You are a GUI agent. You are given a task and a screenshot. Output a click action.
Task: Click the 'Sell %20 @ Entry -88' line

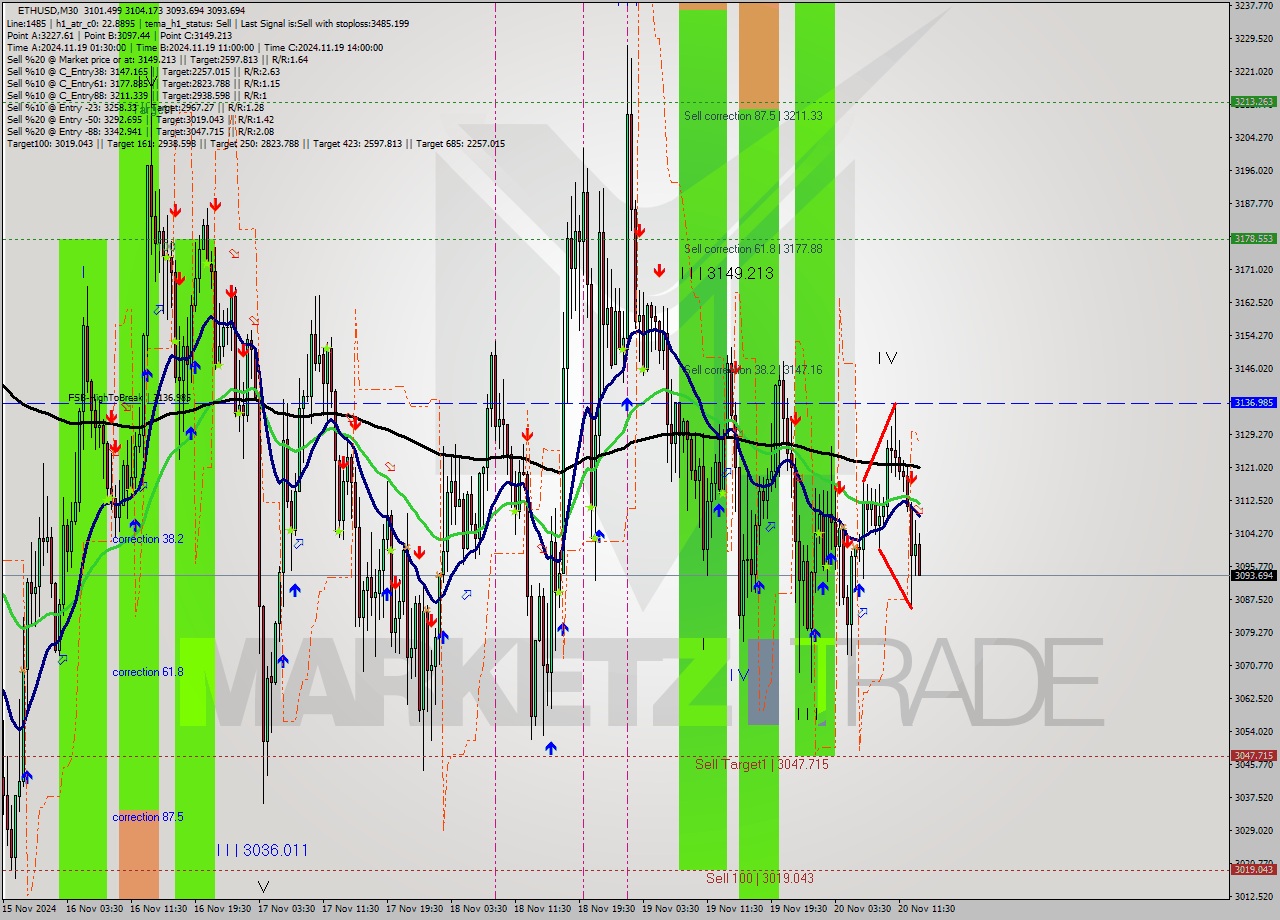tap(140, 132)
